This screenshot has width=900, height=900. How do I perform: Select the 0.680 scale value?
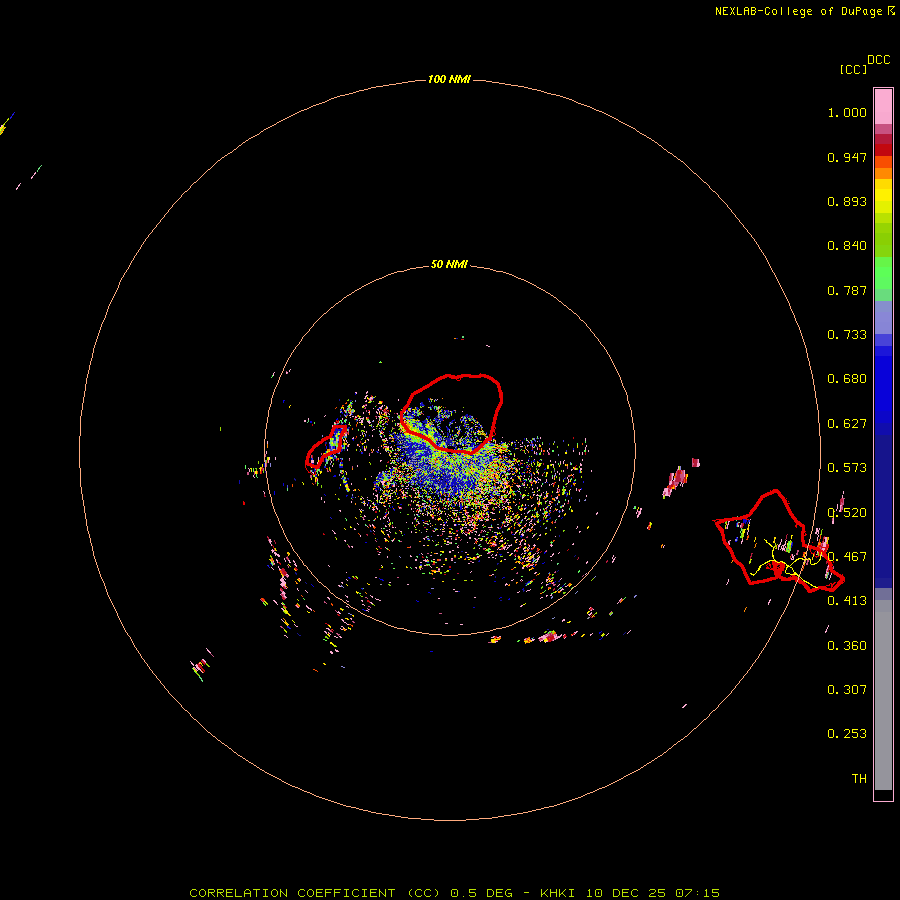point(847,379)
